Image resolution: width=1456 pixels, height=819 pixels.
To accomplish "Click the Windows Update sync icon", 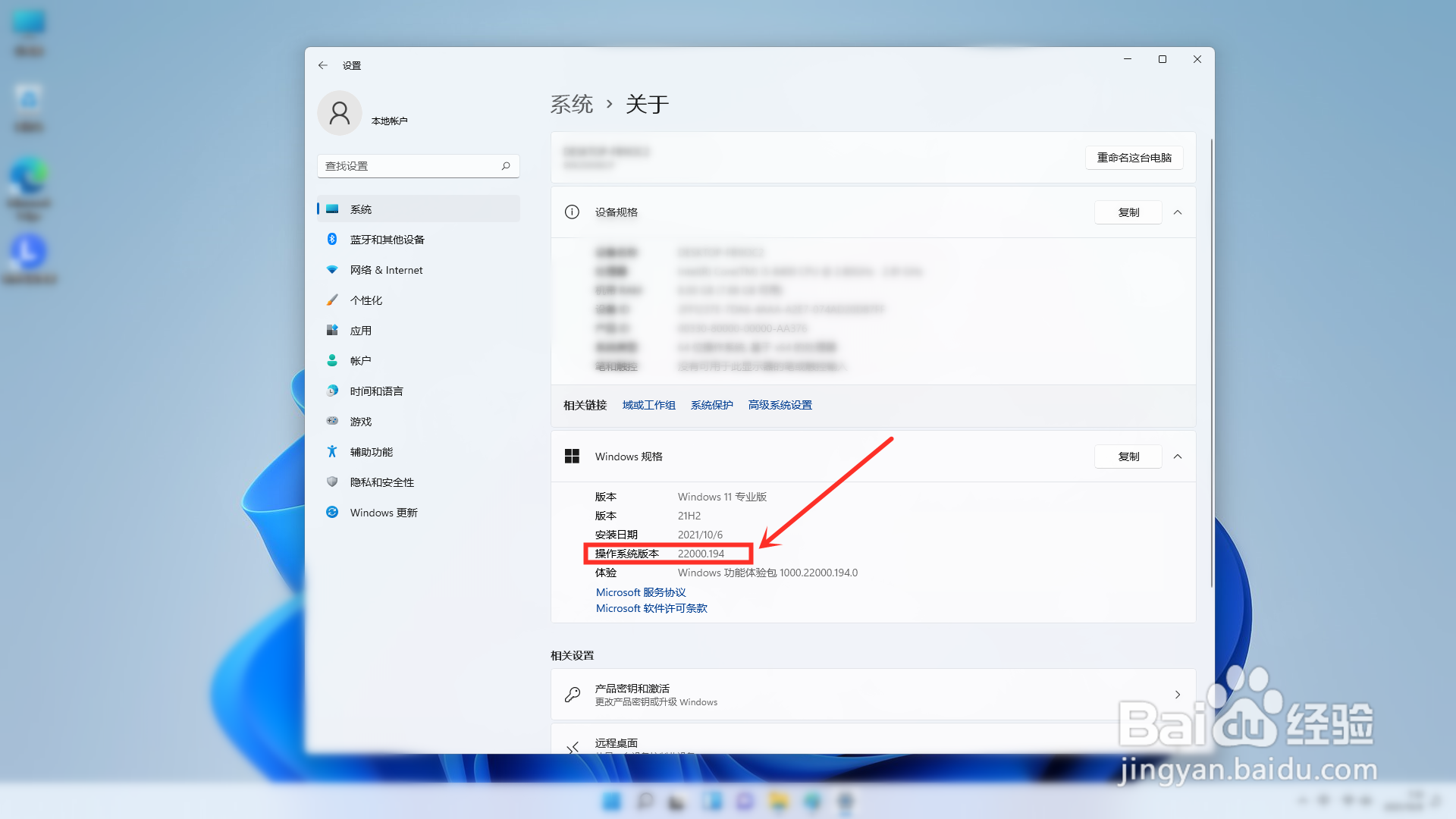I will tap(332, 512).
